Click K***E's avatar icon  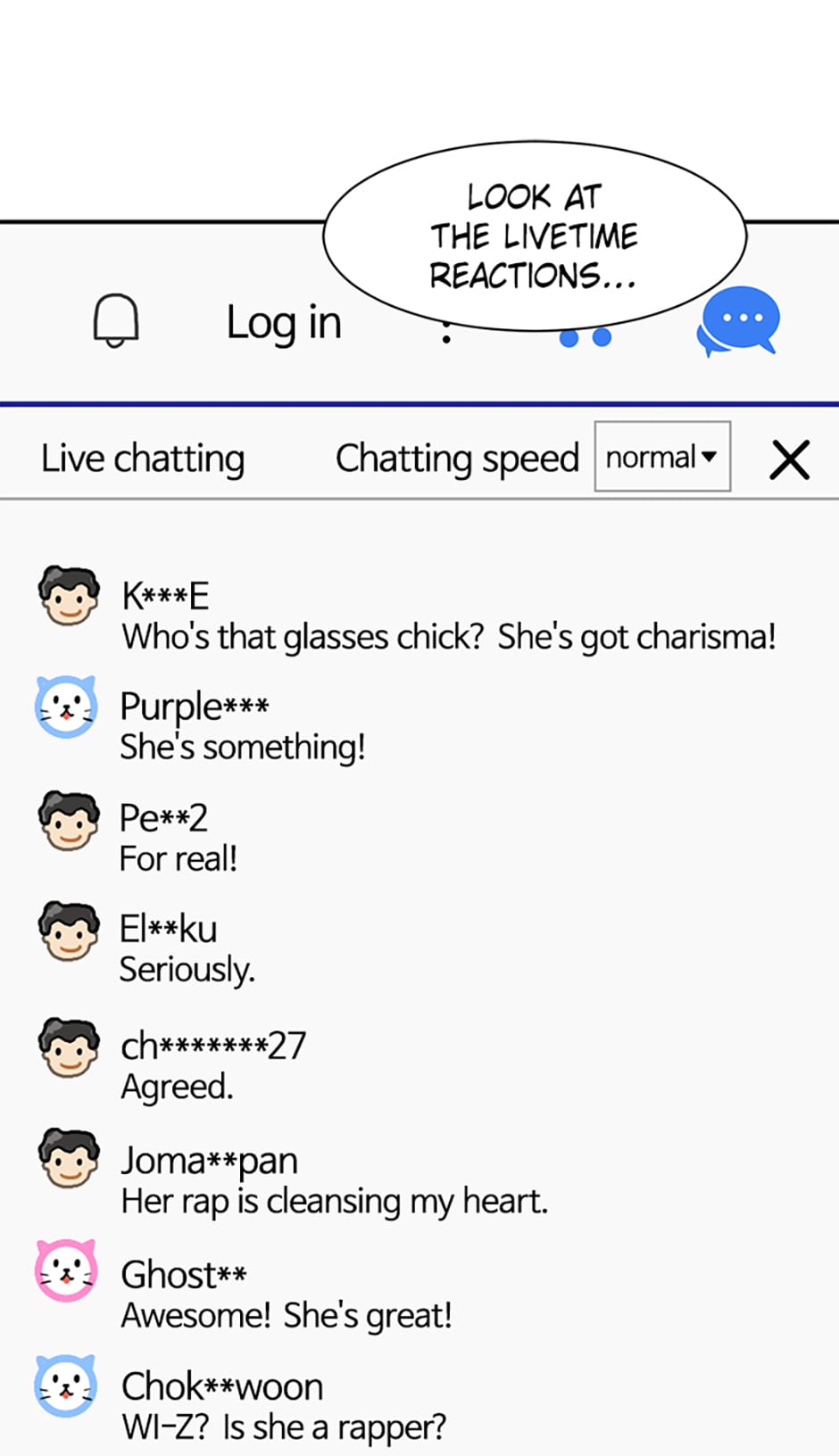pyautogui.click(x=69, y=595)
